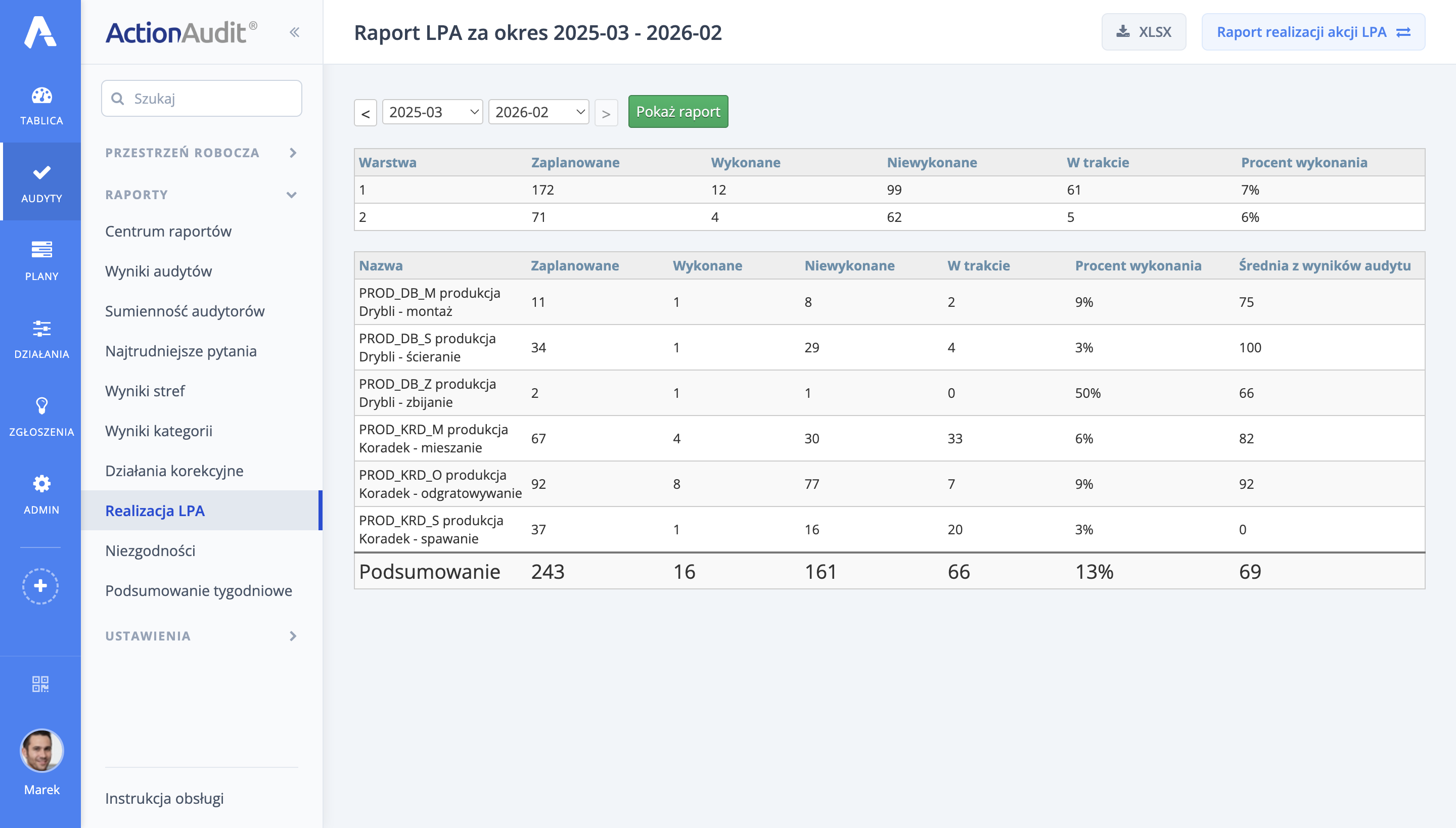Open the start month 2025-03 dropdown
The height and width of the screenshot is (828, 1456).
(432, 112)
